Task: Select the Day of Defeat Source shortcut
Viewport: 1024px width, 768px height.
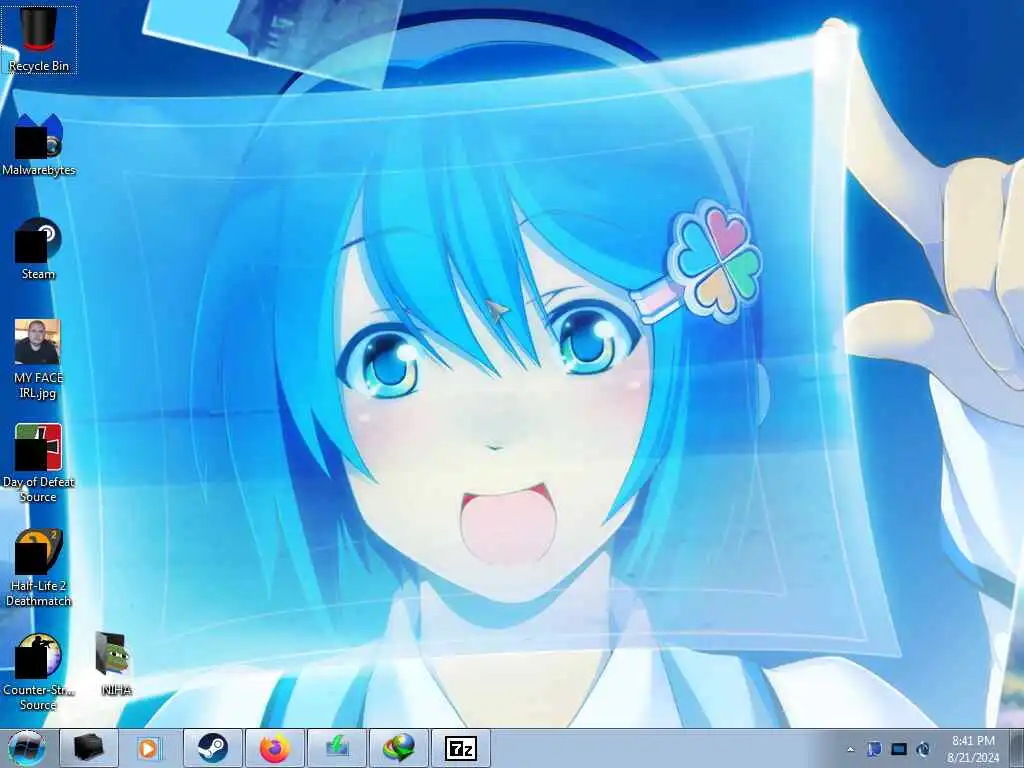Action: (39, 463)
